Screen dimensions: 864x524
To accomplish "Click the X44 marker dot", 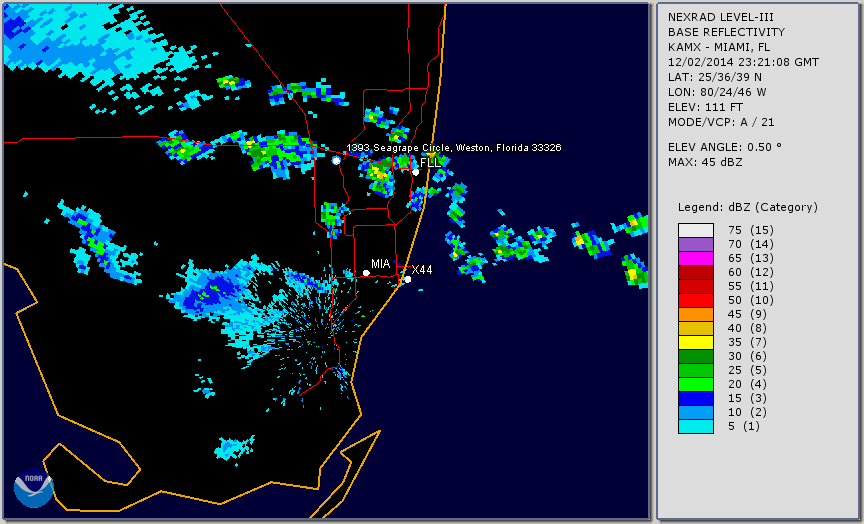I will pyautogui.click(x=408, y=279).
